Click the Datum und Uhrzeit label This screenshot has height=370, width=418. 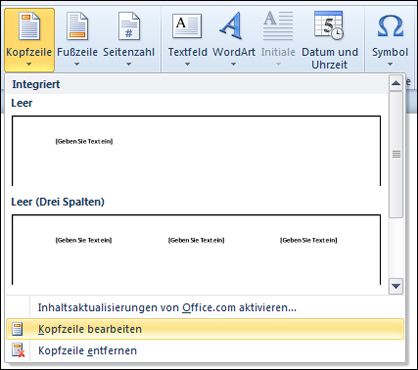(x=329, y=58)
